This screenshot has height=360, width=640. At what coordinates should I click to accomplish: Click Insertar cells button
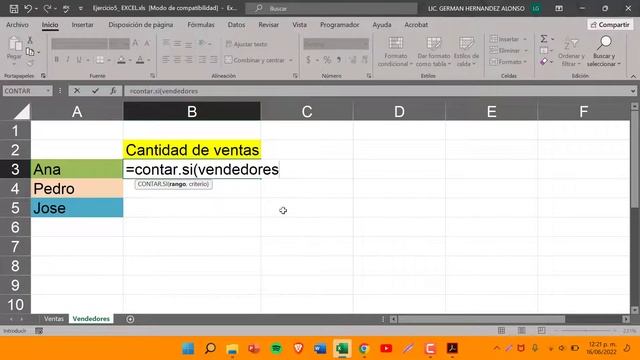click(x=504, y=39)
